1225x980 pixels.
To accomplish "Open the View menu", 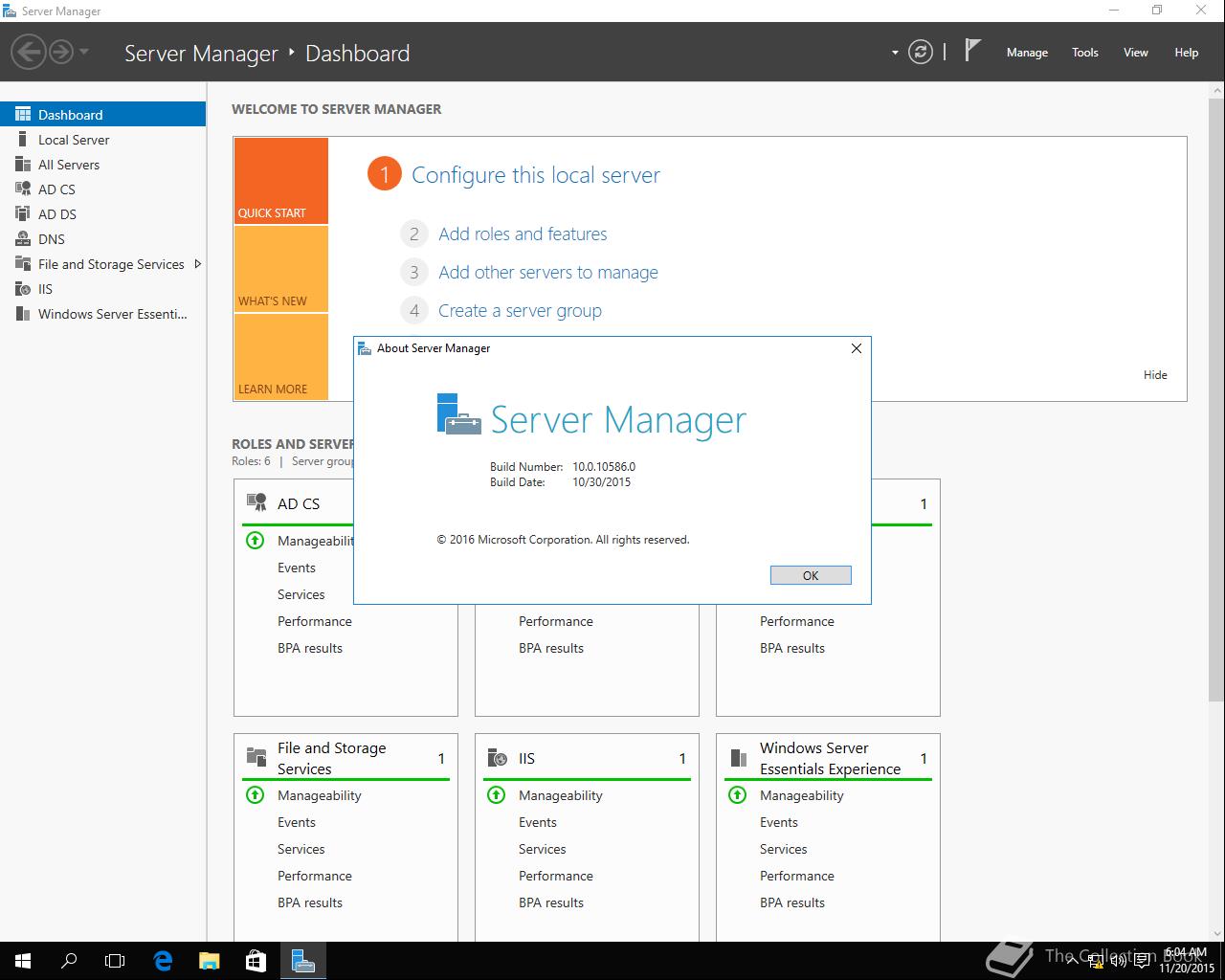I will coord(1136,53).
